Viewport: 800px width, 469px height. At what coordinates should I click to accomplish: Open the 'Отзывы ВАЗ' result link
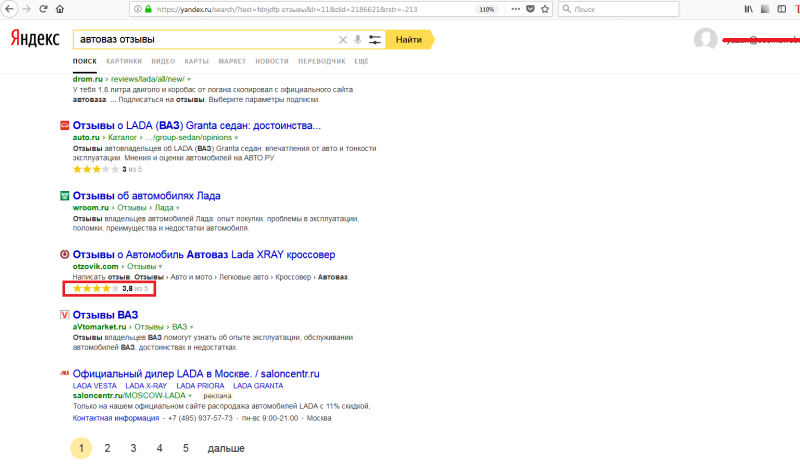(x=105, y=315)
